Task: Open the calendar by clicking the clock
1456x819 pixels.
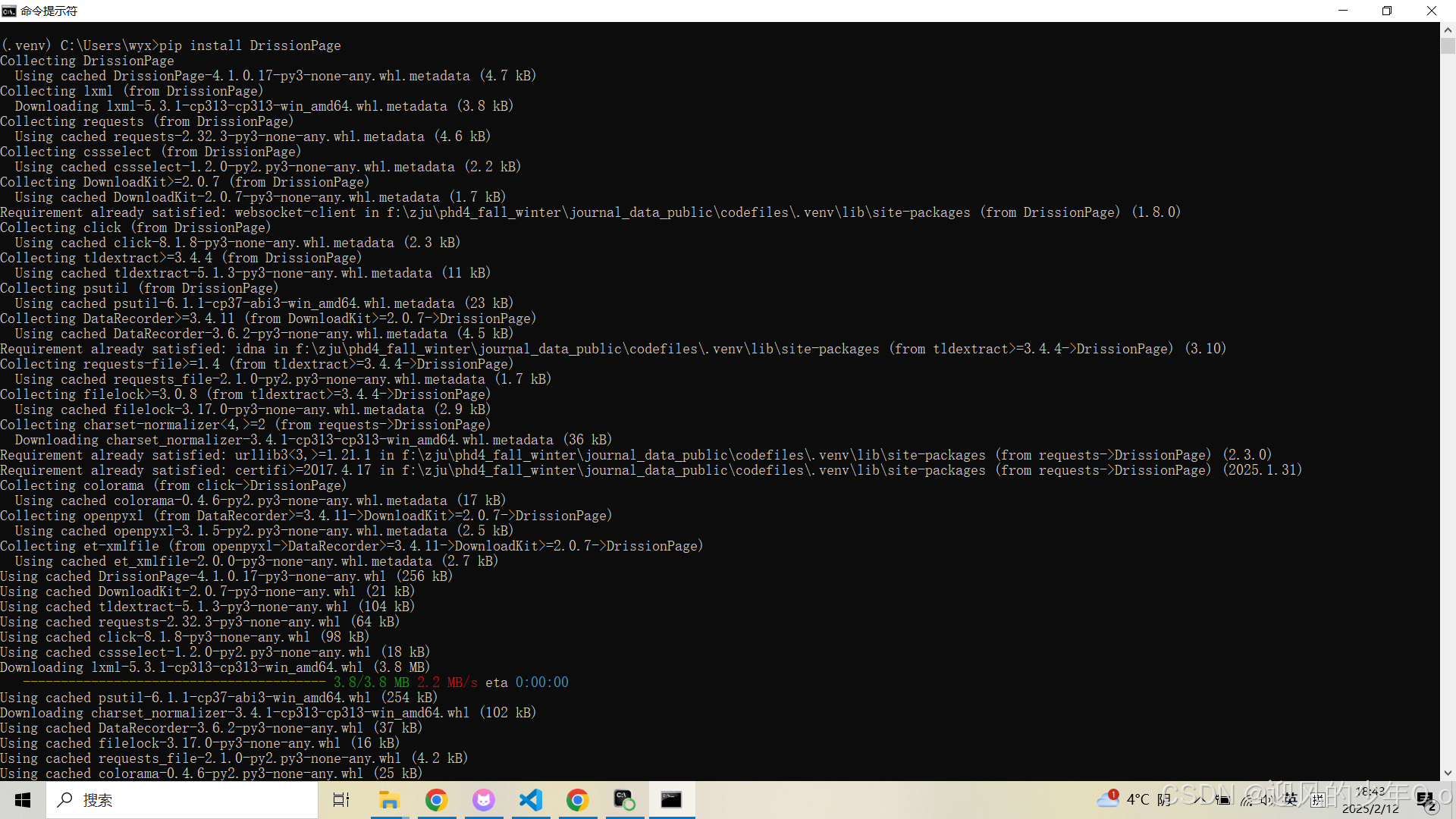Action: pyautogui.click(x=1369, y=800)
